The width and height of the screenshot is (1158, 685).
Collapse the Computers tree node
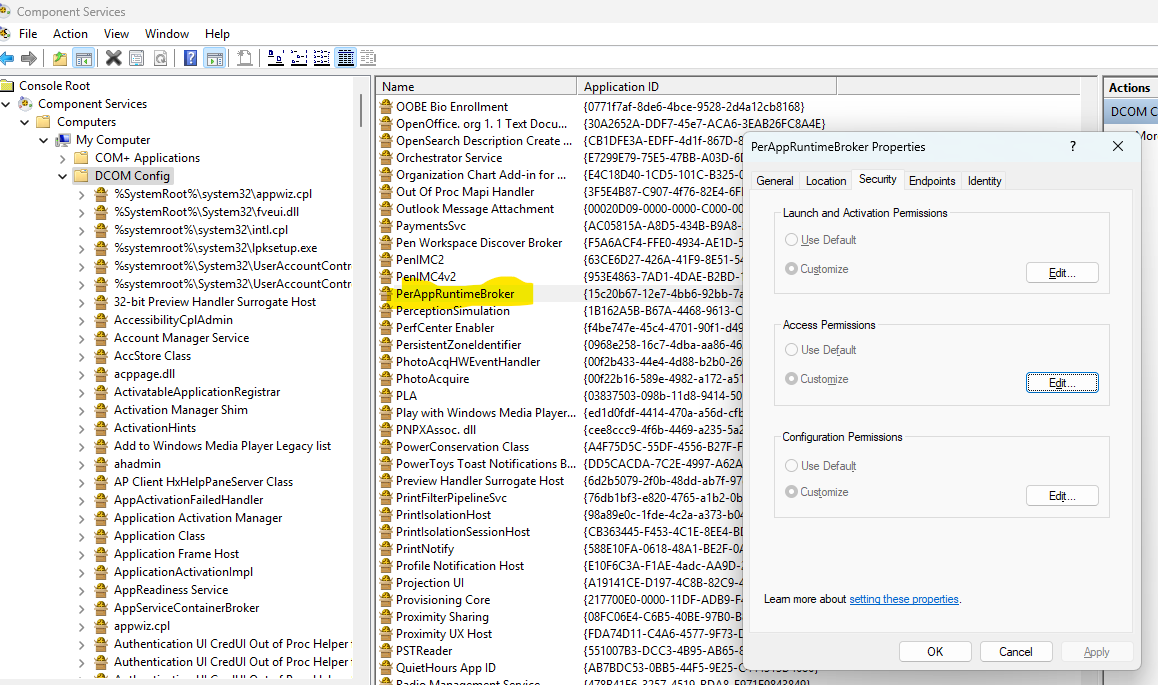[25, 122]
